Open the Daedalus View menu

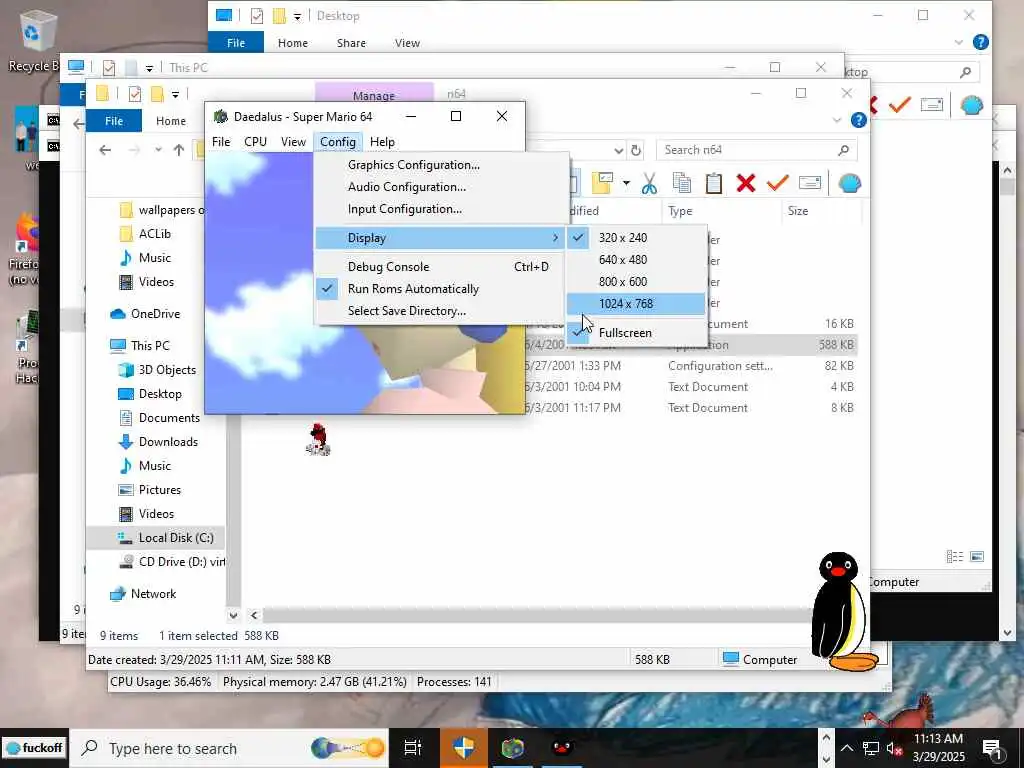(293, 142)
